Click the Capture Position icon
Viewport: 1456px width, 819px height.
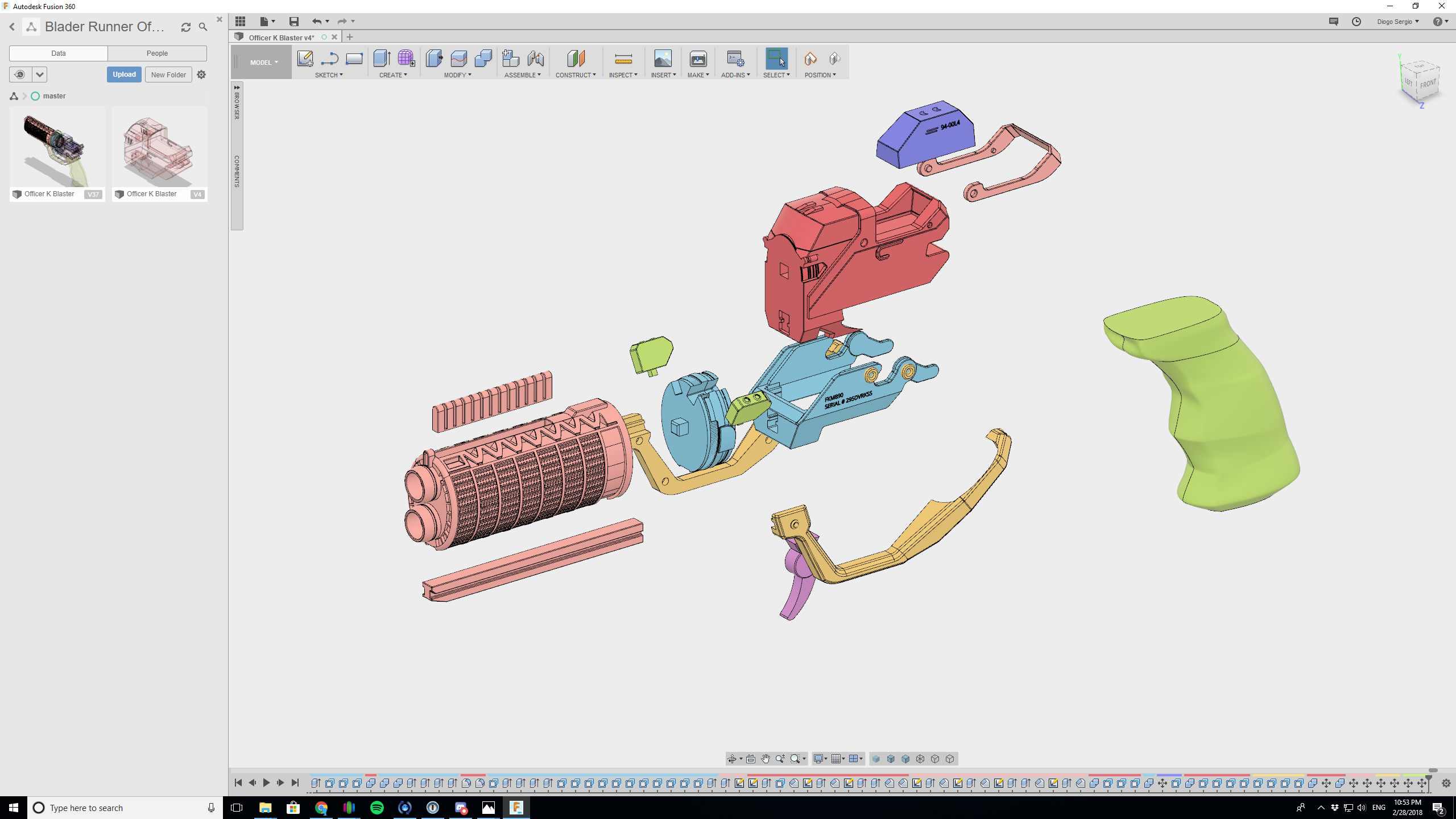pyautogui.click(x=810, y=59)
